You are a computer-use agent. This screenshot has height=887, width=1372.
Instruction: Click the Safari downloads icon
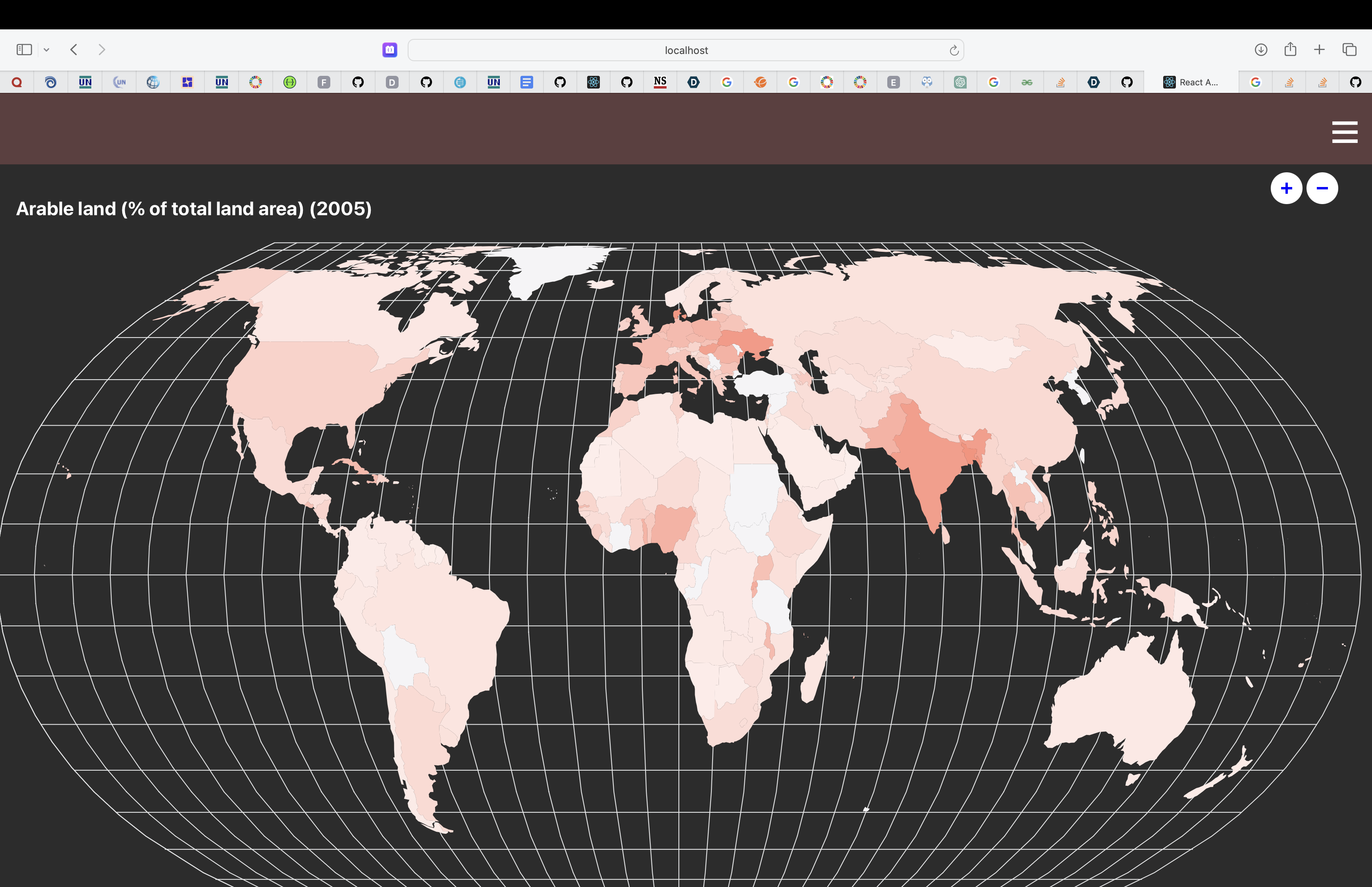pos(1260,50)
